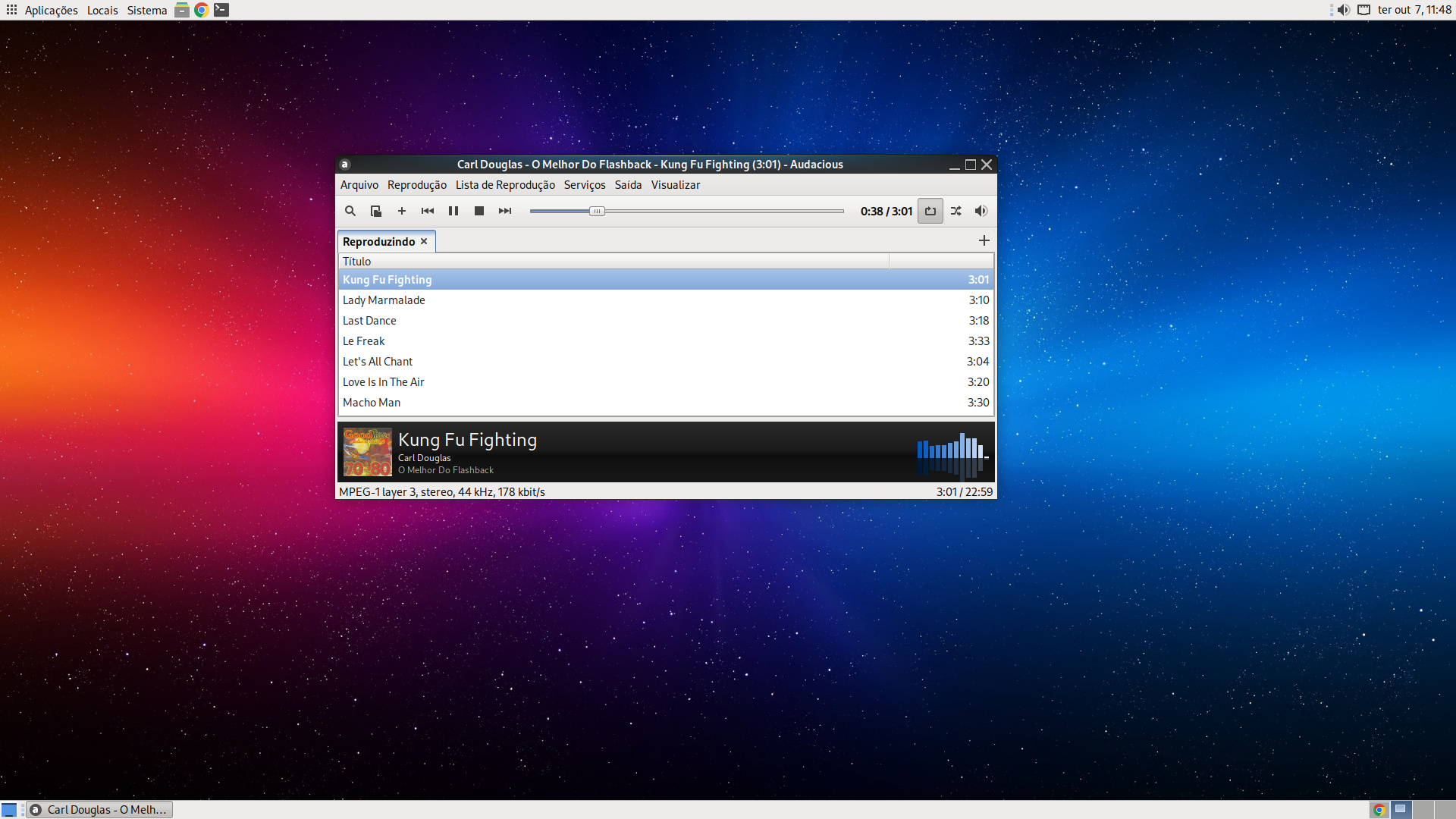Stop playback
The height and width of the screenshot is (819, 1456).
479,211
